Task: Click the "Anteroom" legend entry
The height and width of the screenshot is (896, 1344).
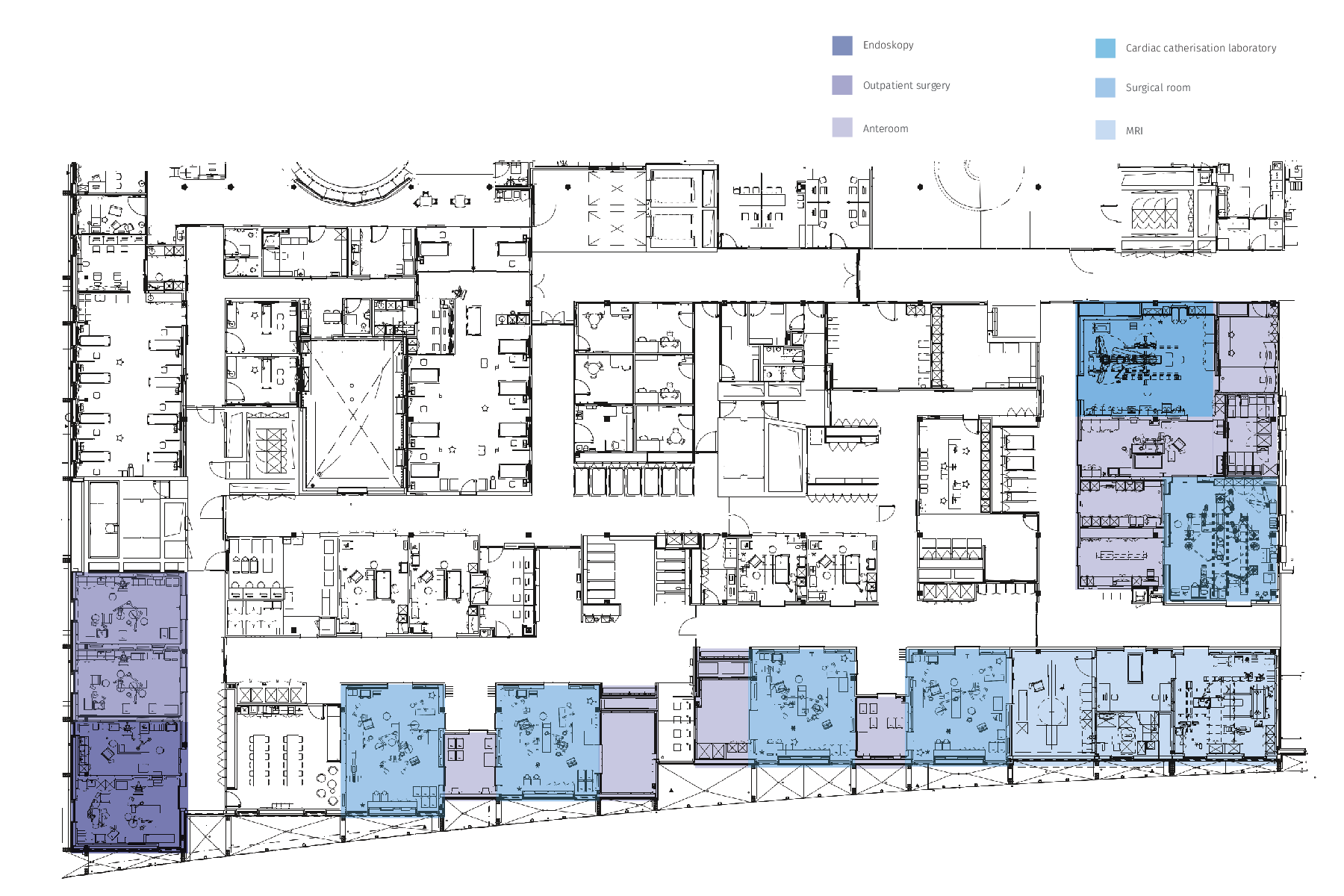Action: point(885,128)
